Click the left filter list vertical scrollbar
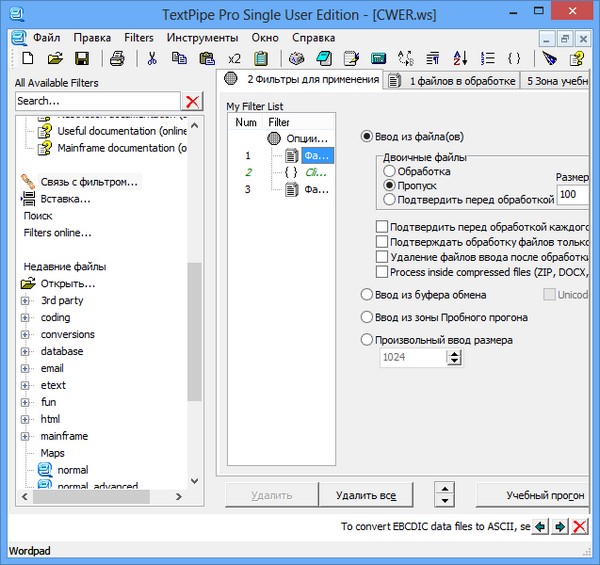This screenshot has height=565, width=600. (x=195, y=300)
